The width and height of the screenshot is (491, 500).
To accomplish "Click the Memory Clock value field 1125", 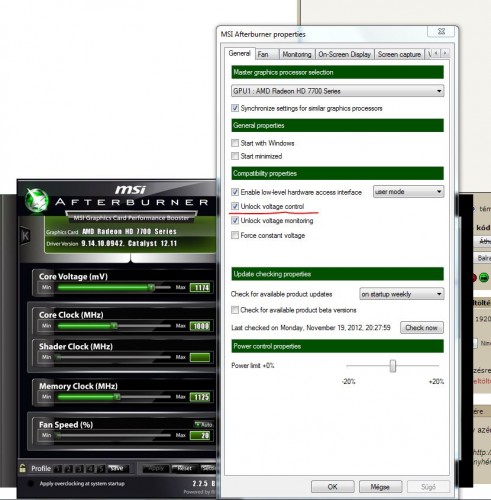I will [x=200, y=397].
